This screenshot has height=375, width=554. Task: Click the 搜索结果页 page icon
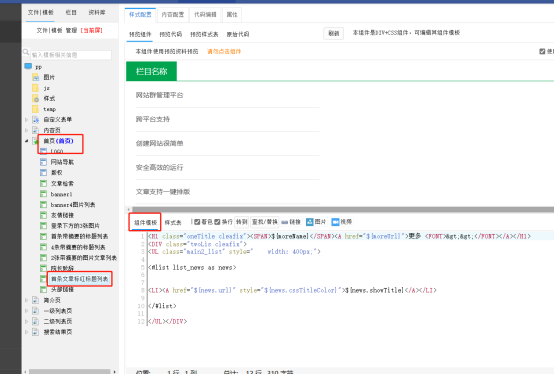(35, 332)
